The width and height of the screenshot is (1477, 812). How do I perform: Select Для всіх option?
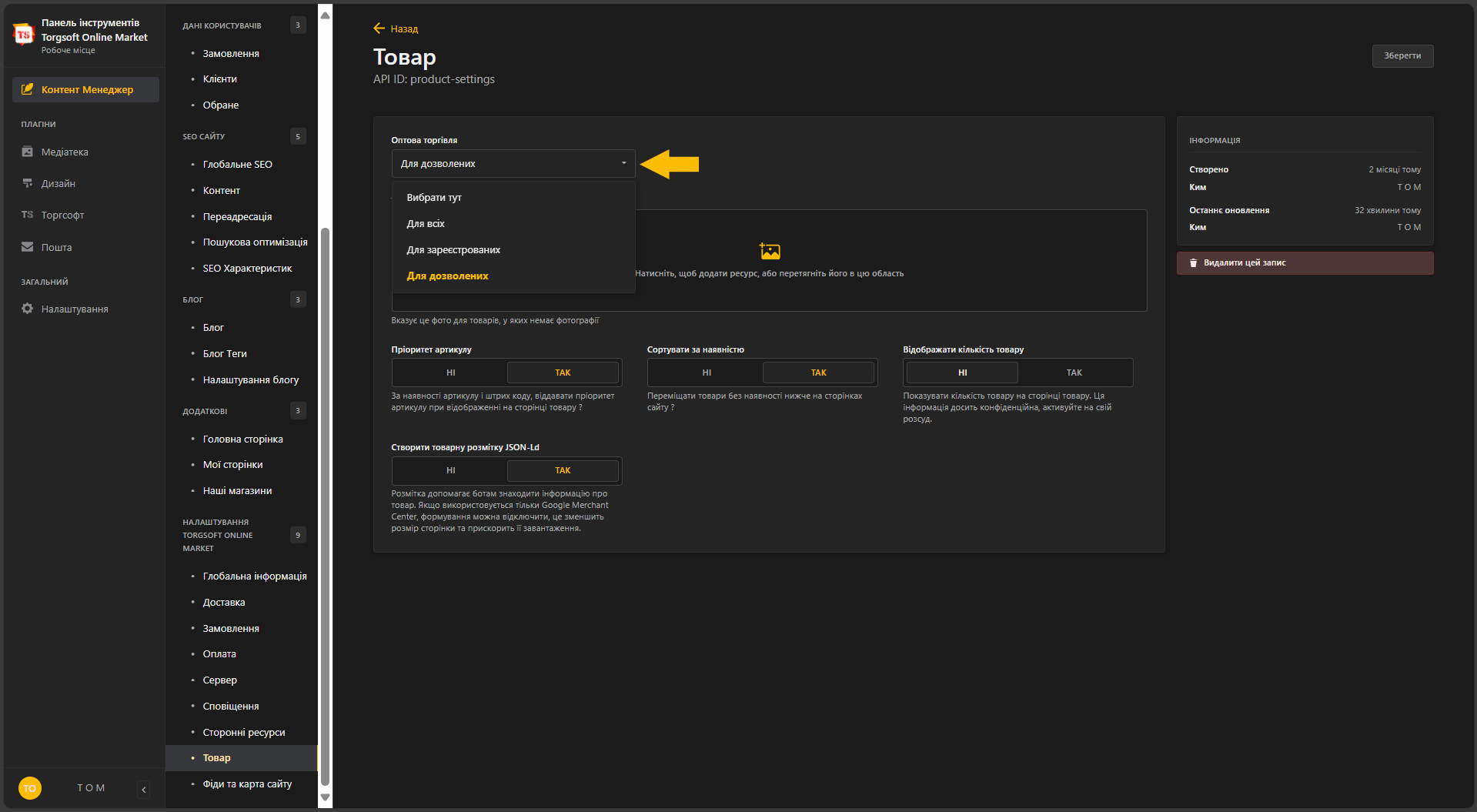click(513, 224)
